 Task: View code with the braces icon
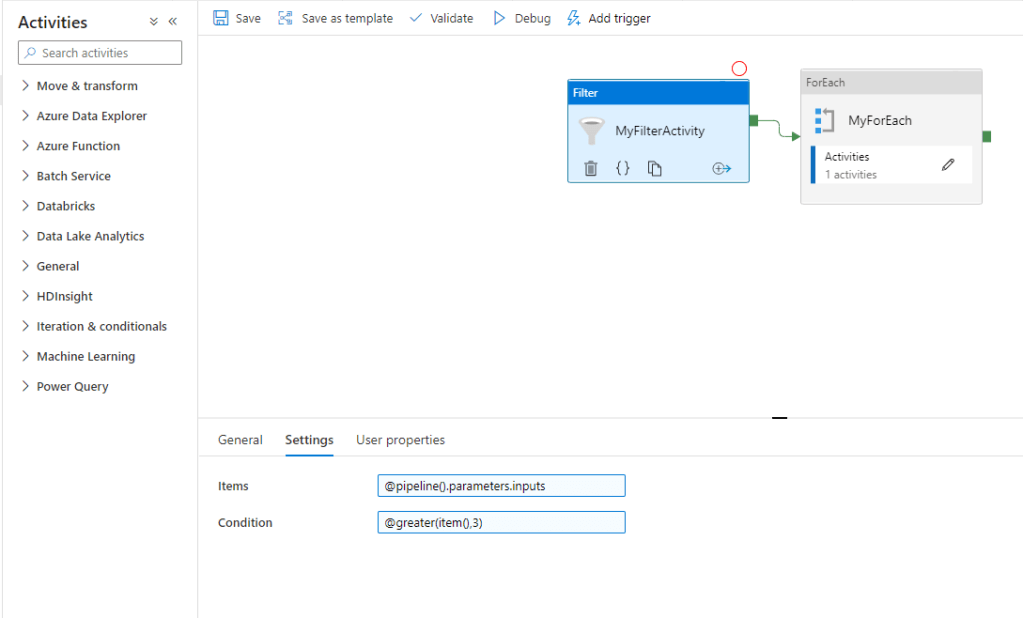click(622, 169)
